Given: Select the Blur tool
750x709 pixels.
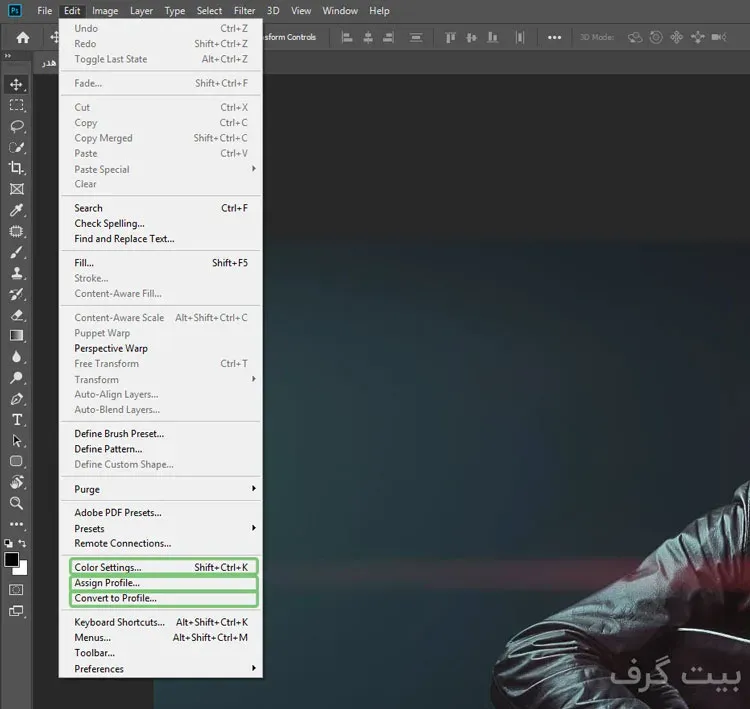Looking at the screenshot, I should (16, 357).
